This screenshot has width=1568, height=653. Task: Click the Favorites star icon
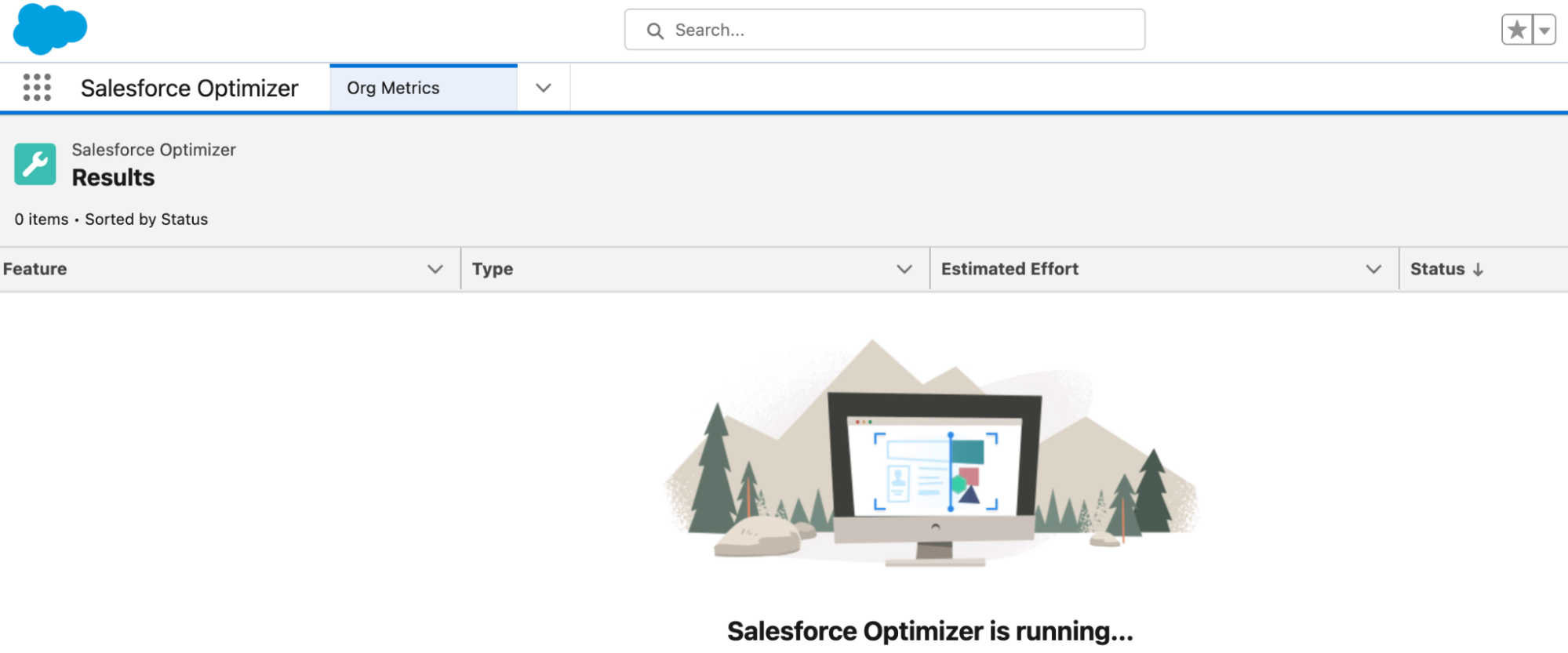click(x=1517, y=31)
